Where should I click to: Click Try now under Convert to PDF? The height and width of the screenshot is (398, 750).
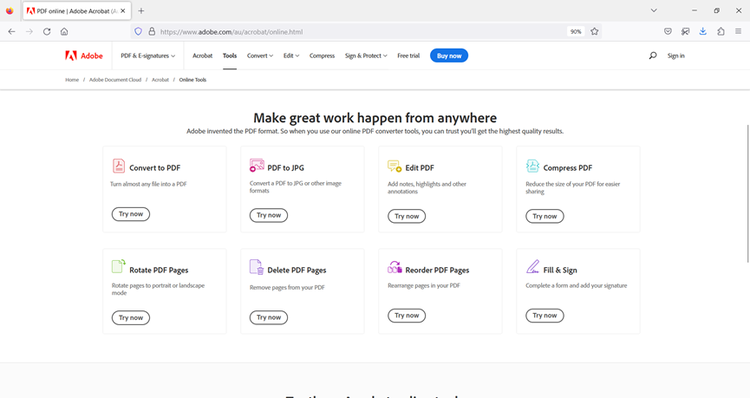(131, 214)
